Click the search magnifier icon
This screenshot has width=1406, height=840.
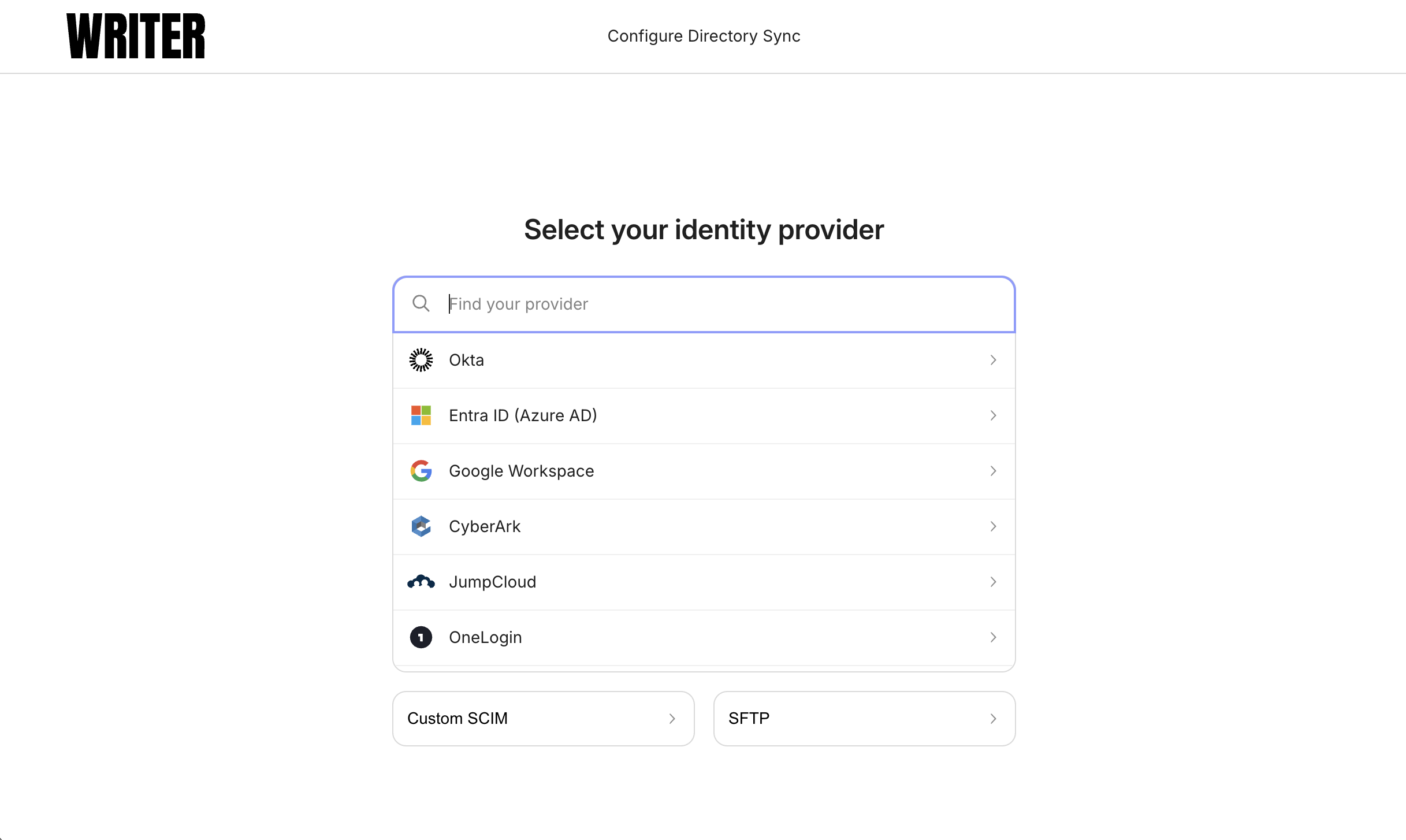pyautogui.click(x=421, y=303)
